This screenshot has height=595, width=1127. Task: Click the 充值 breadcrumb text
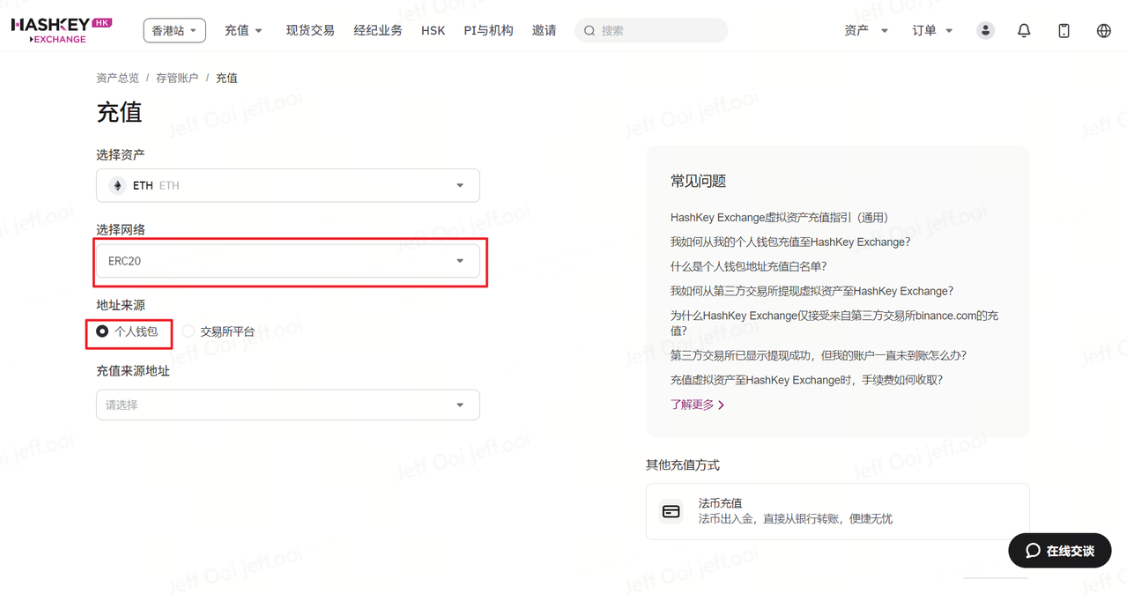226,78
